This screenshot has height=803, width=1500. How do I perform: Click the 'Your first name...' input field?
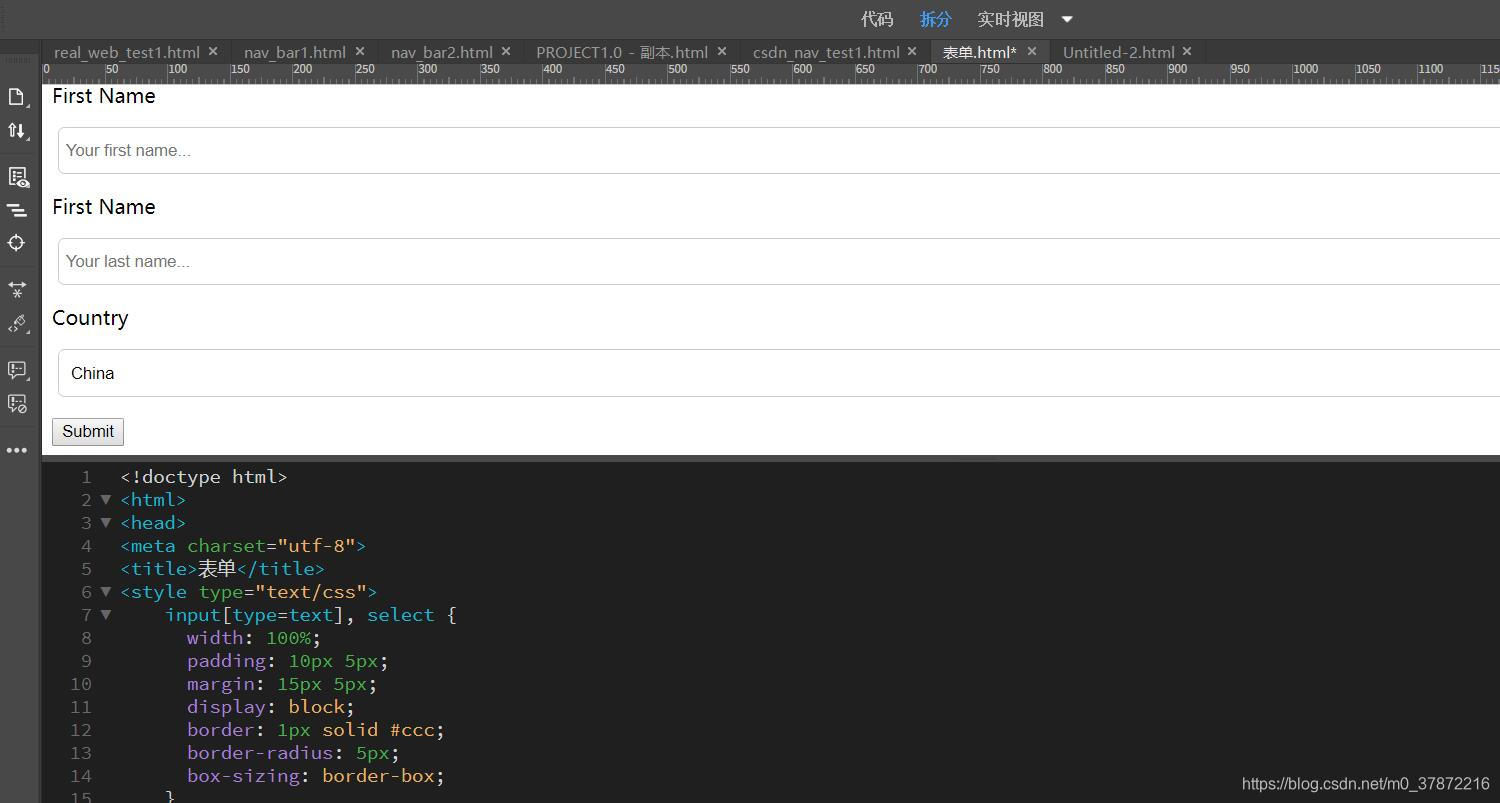tap(779, 150)
